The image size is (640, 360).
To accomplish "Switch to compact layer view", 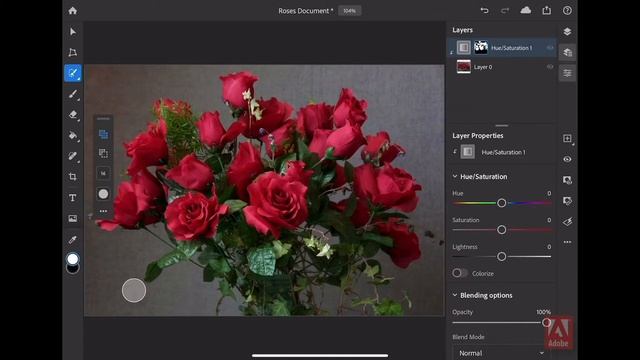I will click(x=567, y=31).
